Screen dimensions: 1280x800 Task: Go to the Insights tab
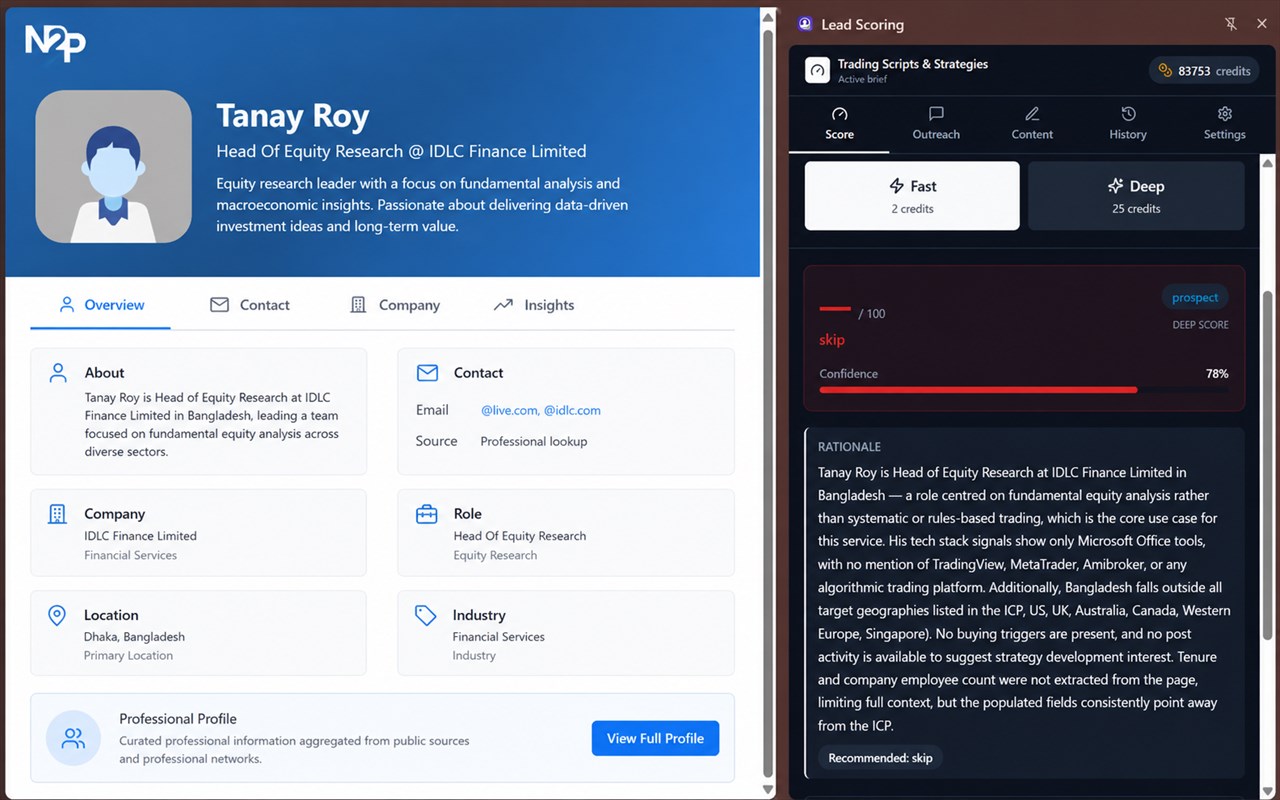(x=534, y=305)
